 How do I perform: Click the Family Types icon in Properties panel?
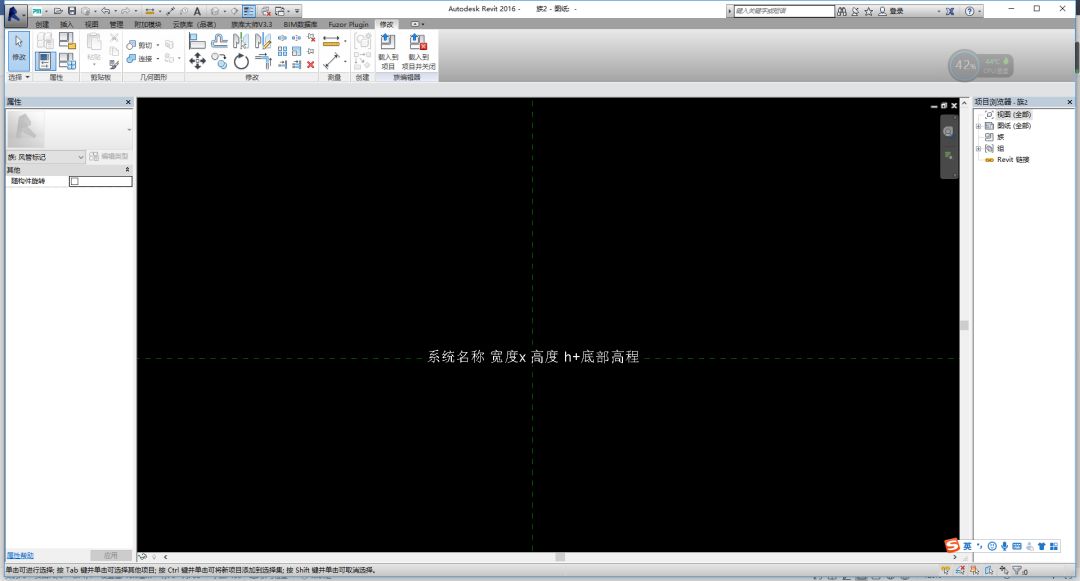(67, 61)
